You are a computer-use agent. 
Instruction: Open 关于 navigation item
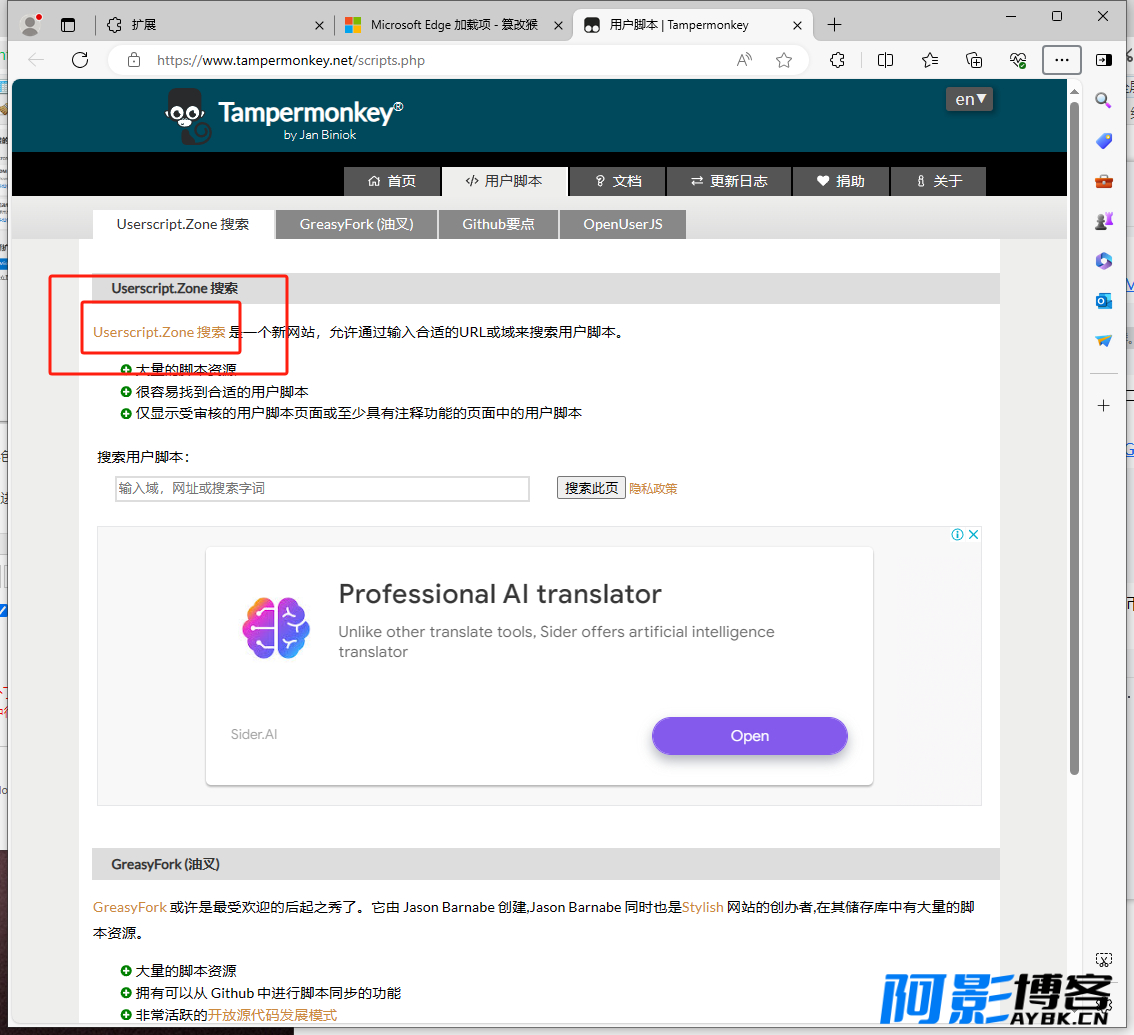pos(938,181)
